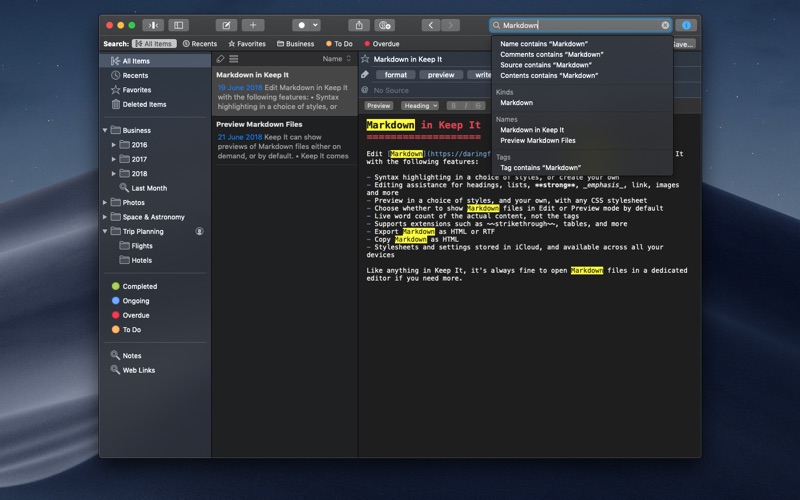Click the tag icon above notes list
800x500 pixels.
220,59
